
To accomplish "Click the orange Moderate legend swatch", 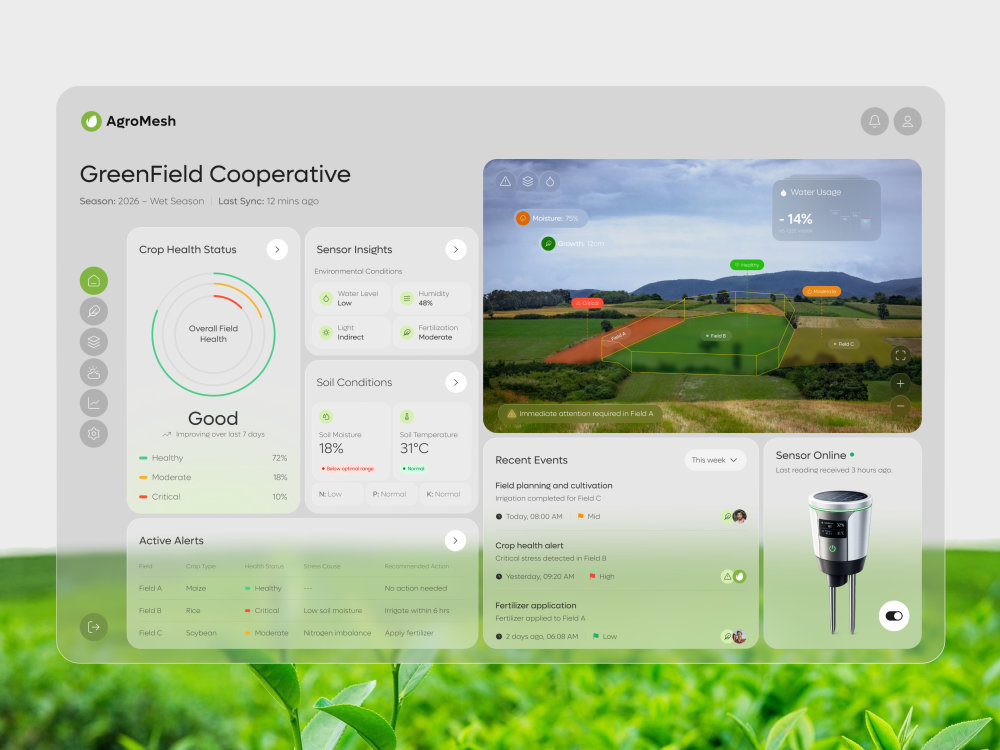I will point(143,477).
